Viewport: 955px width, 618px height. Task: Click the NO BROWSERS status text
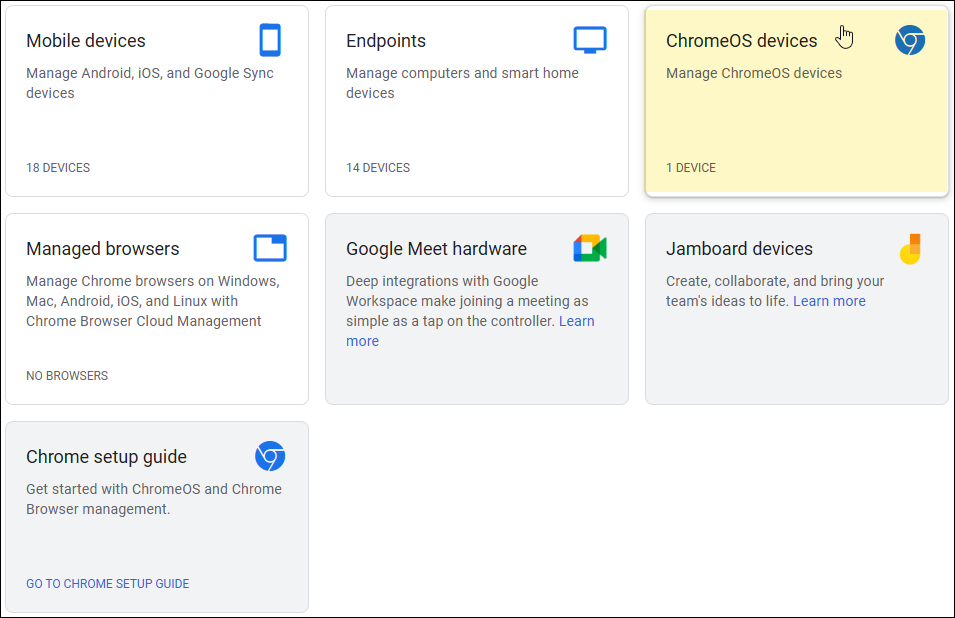(x=67, y=376)
